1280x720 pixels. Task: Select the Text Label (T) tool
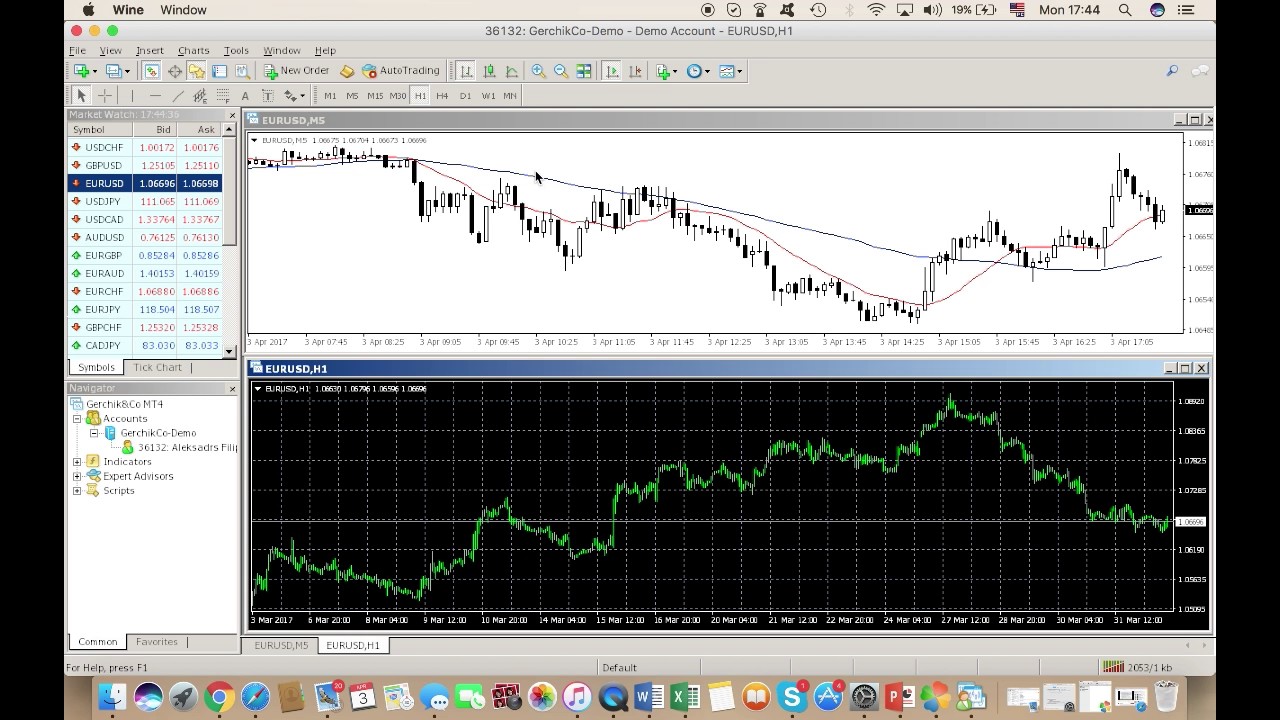[268, 96]
